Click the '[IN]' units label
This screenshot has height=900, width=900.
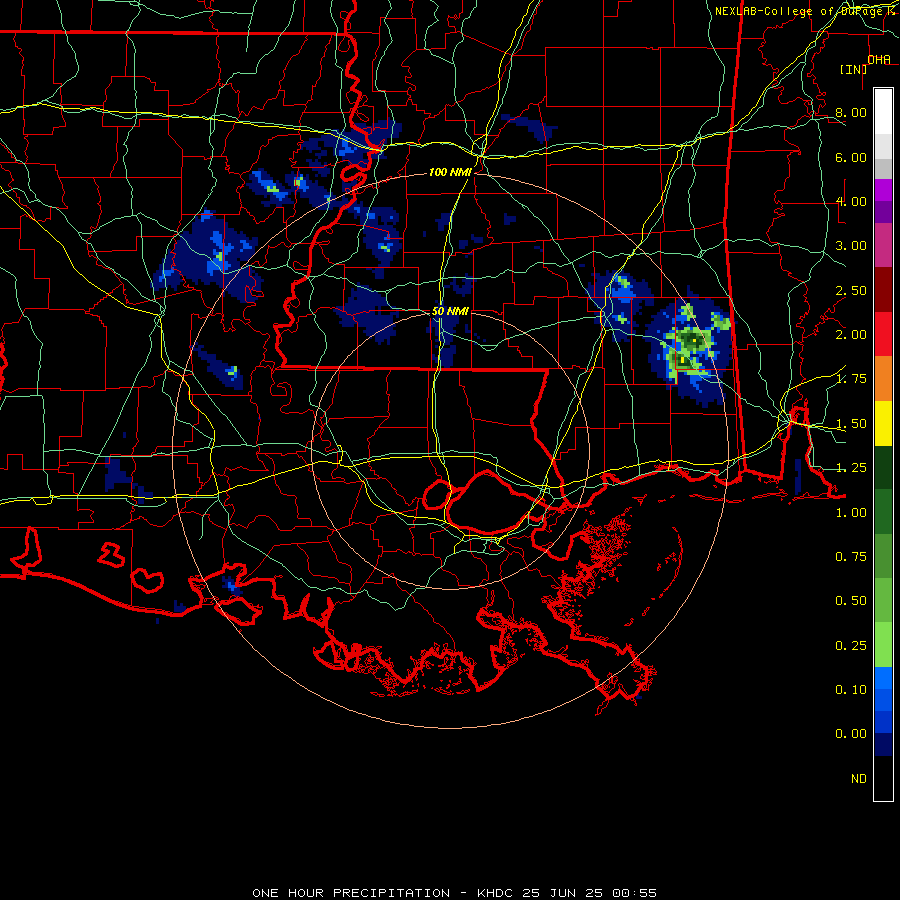tap(853, 69)
